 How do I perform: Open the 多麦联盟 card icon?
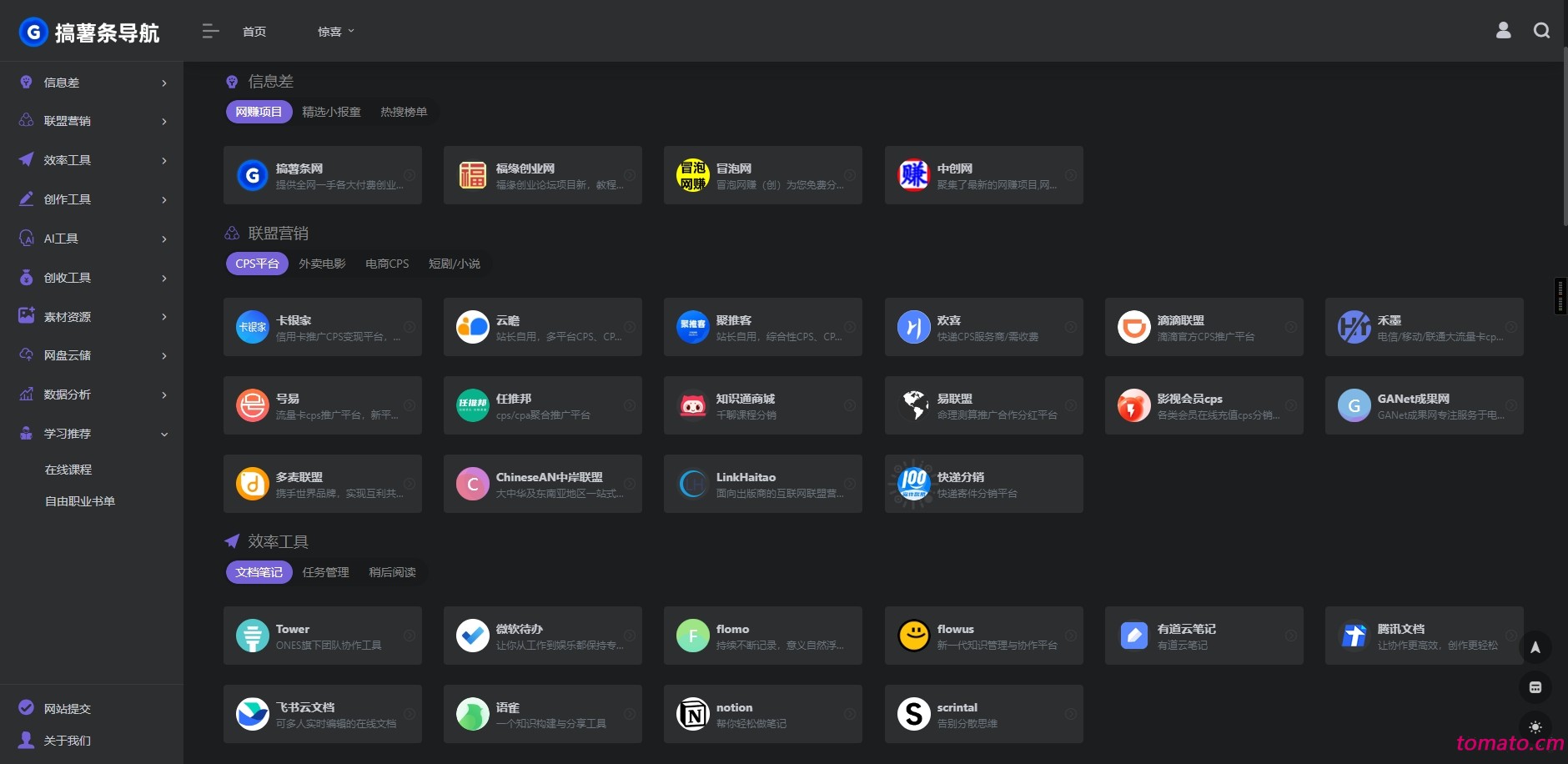point(252,484)
